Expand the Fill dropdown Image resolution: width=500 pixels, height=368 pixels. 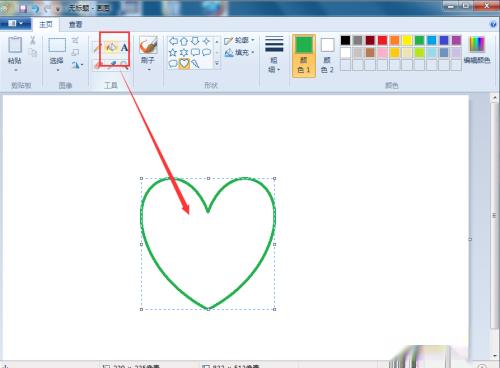coord(239,52)
